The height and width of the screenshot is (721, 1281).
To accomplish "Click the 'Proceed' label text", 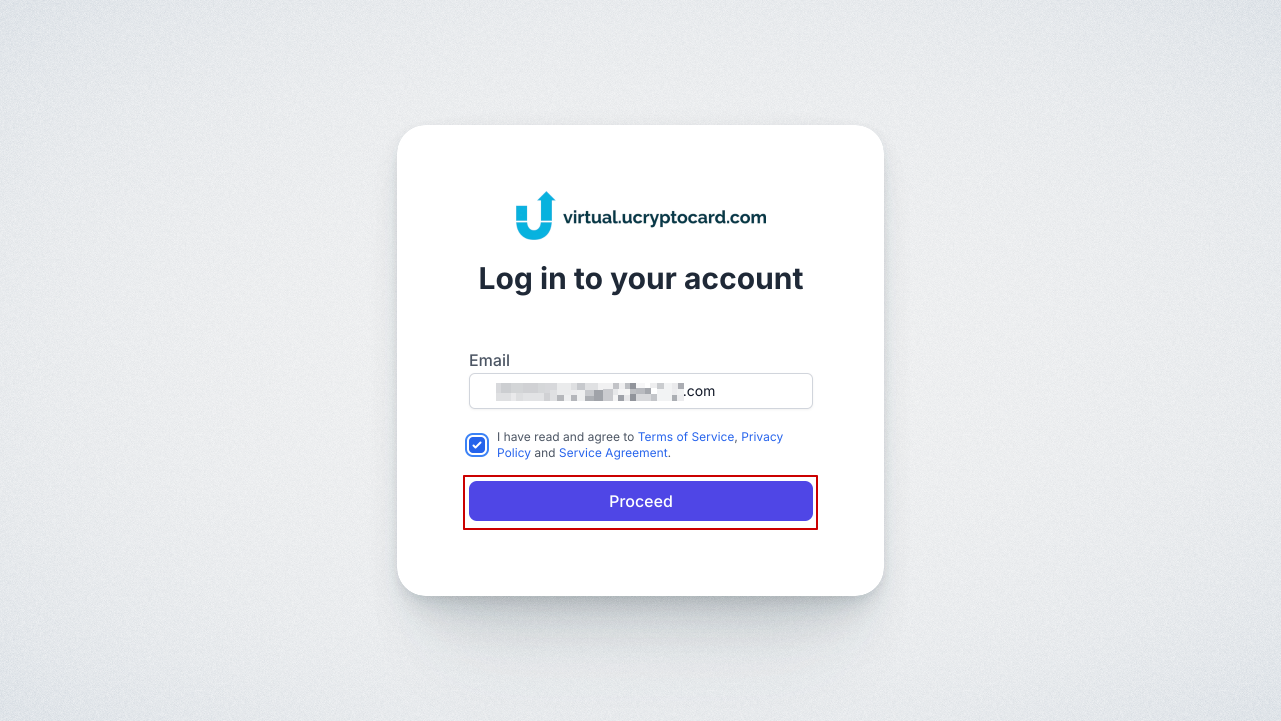I will [x=641, y=501].
